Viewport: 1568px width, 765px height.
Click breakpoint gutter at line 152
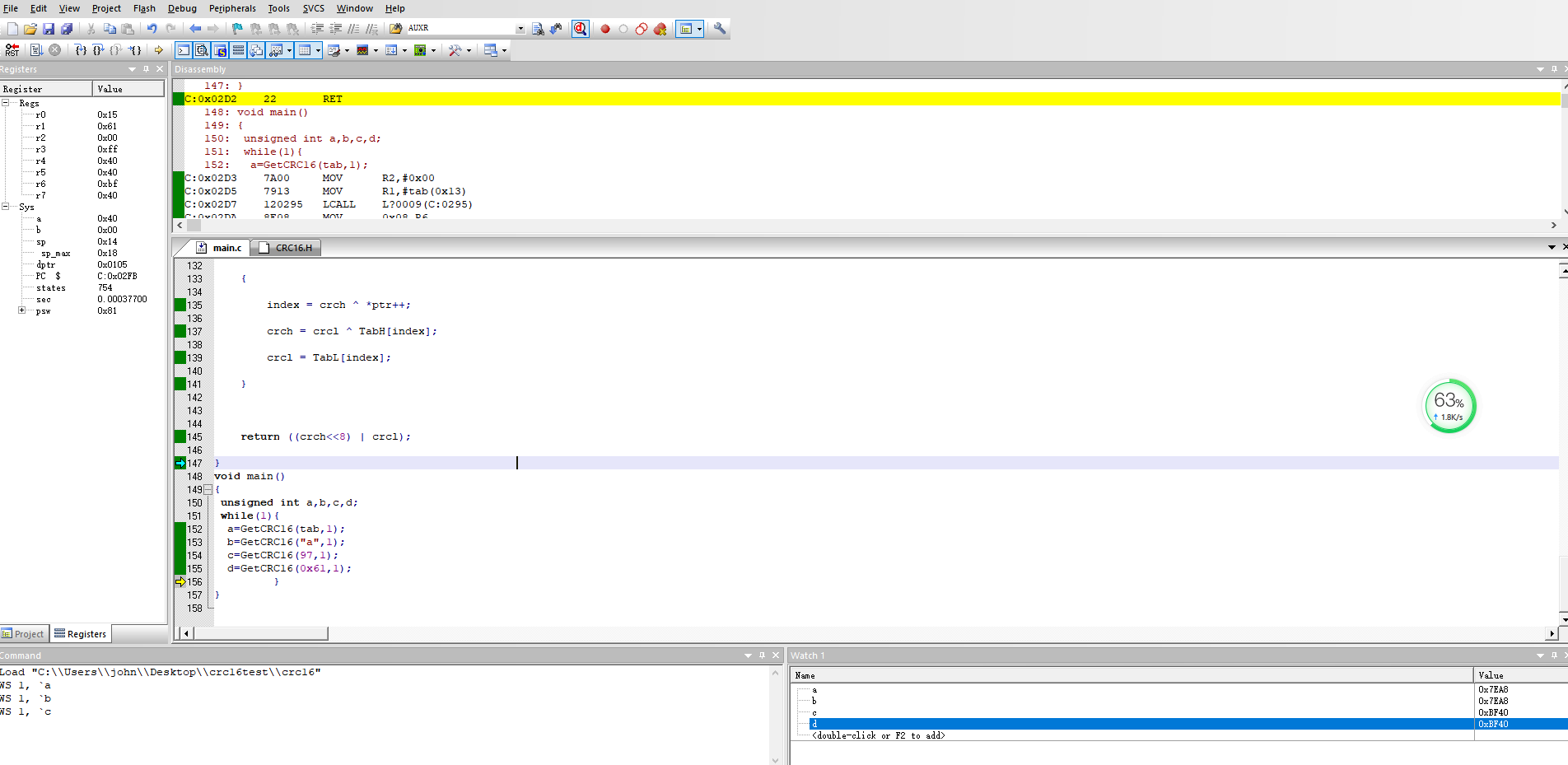click(x=180, y=529)
